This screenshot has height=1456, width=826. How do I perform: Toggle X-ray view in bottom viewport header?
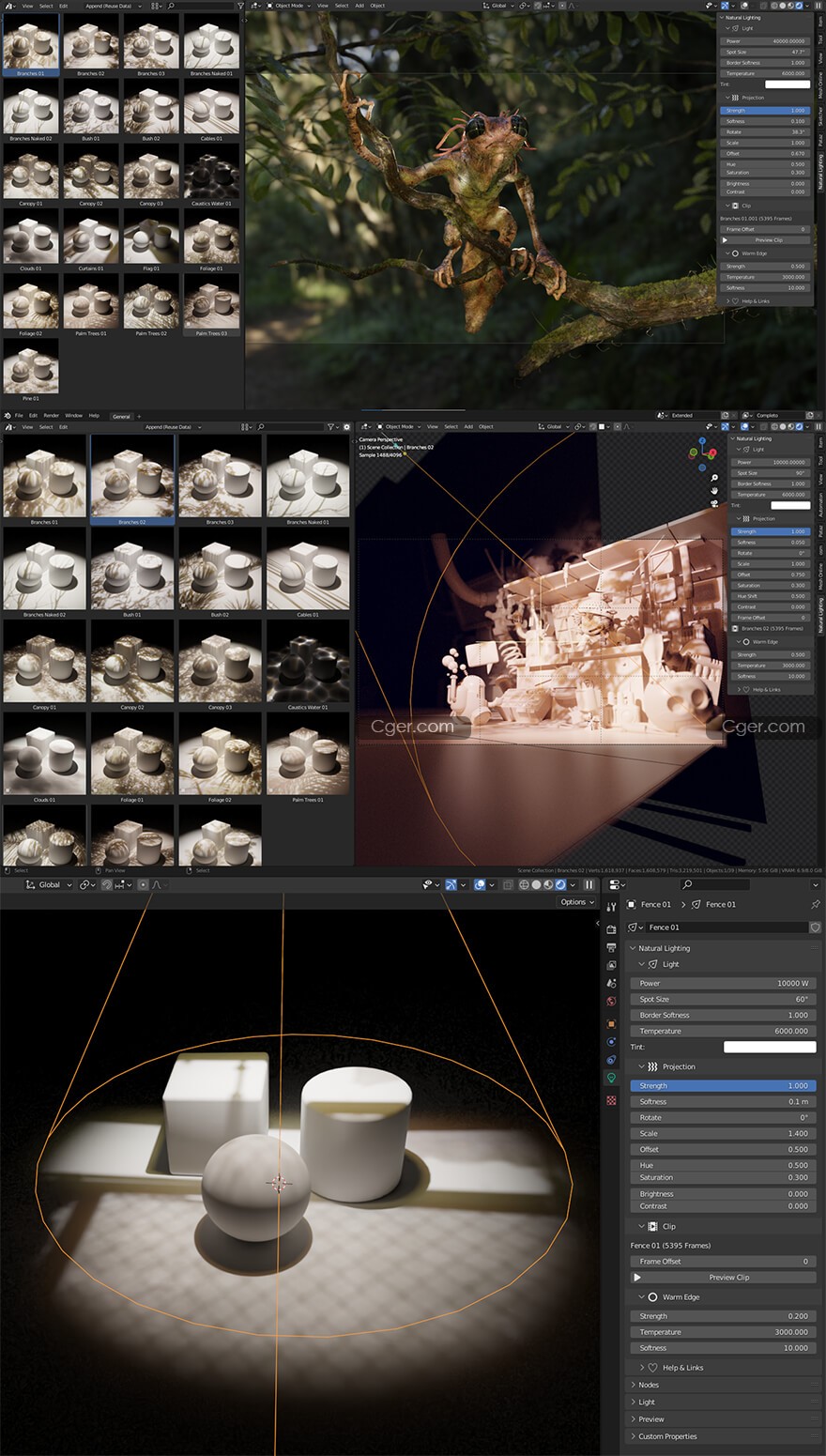coord(508,884)
